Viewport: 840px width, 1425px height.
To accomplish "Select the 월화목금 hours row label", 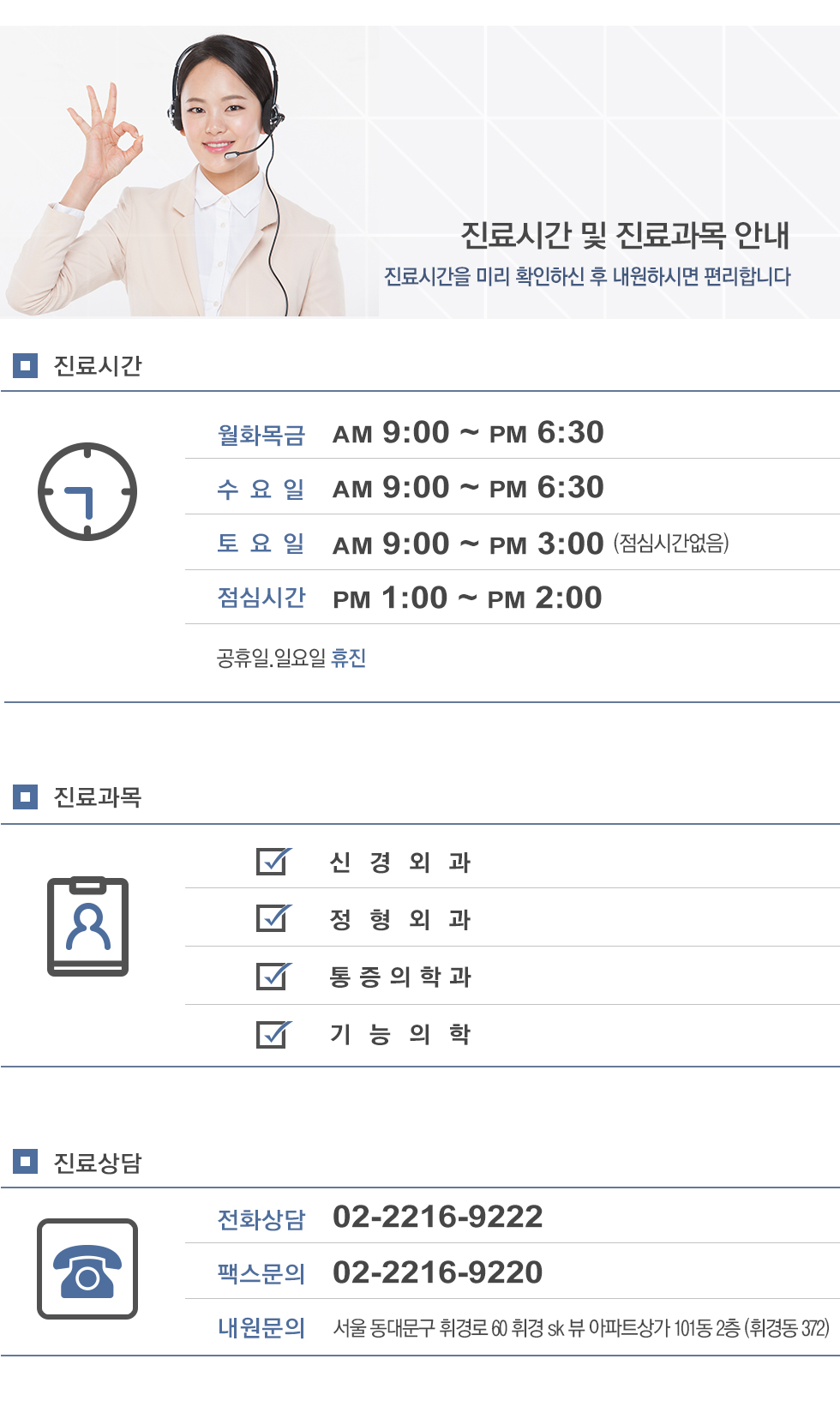I will tap(261, 435).
